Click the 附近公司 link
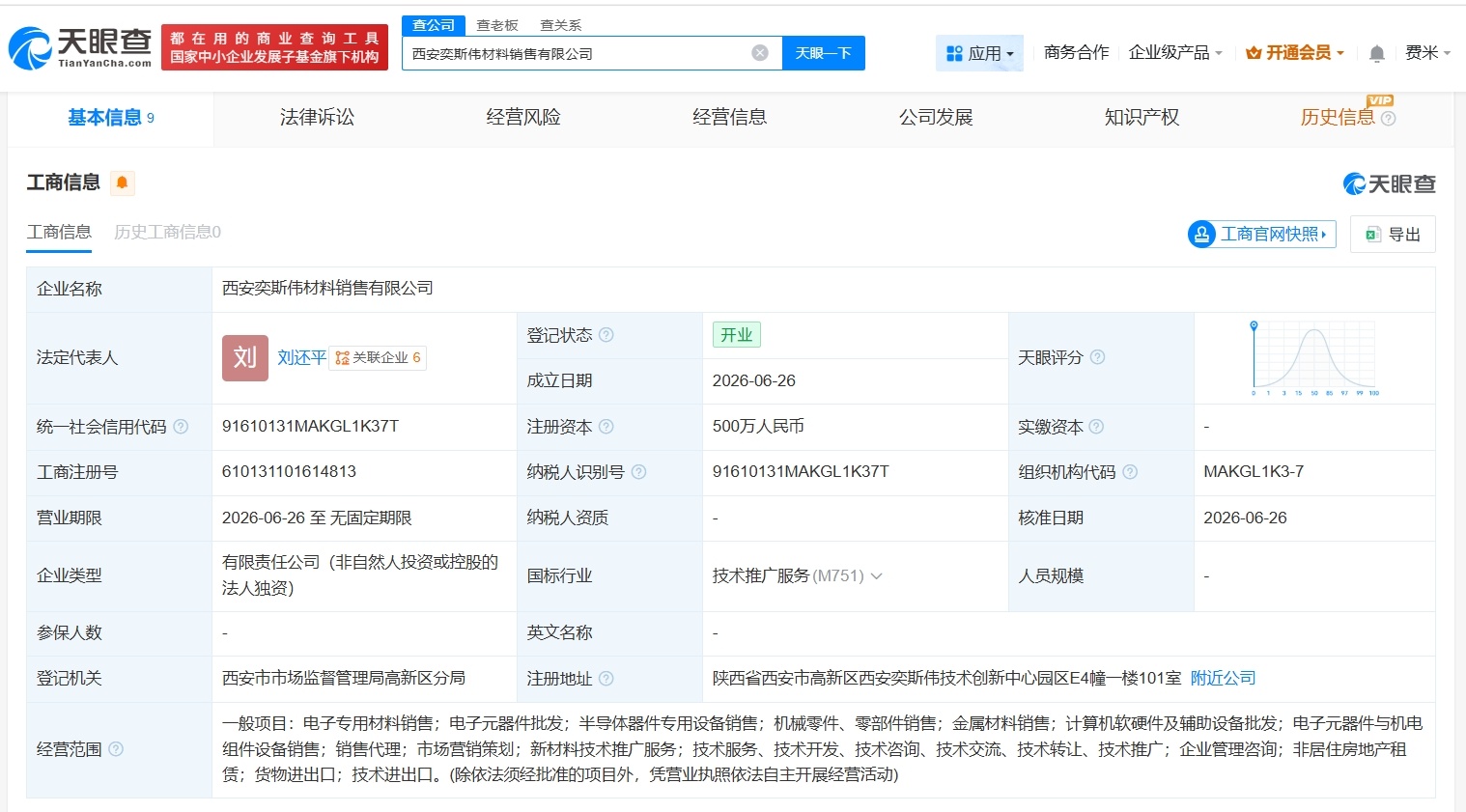The height and width of the screenshot is (812, 1466). tap(1223, 679)
